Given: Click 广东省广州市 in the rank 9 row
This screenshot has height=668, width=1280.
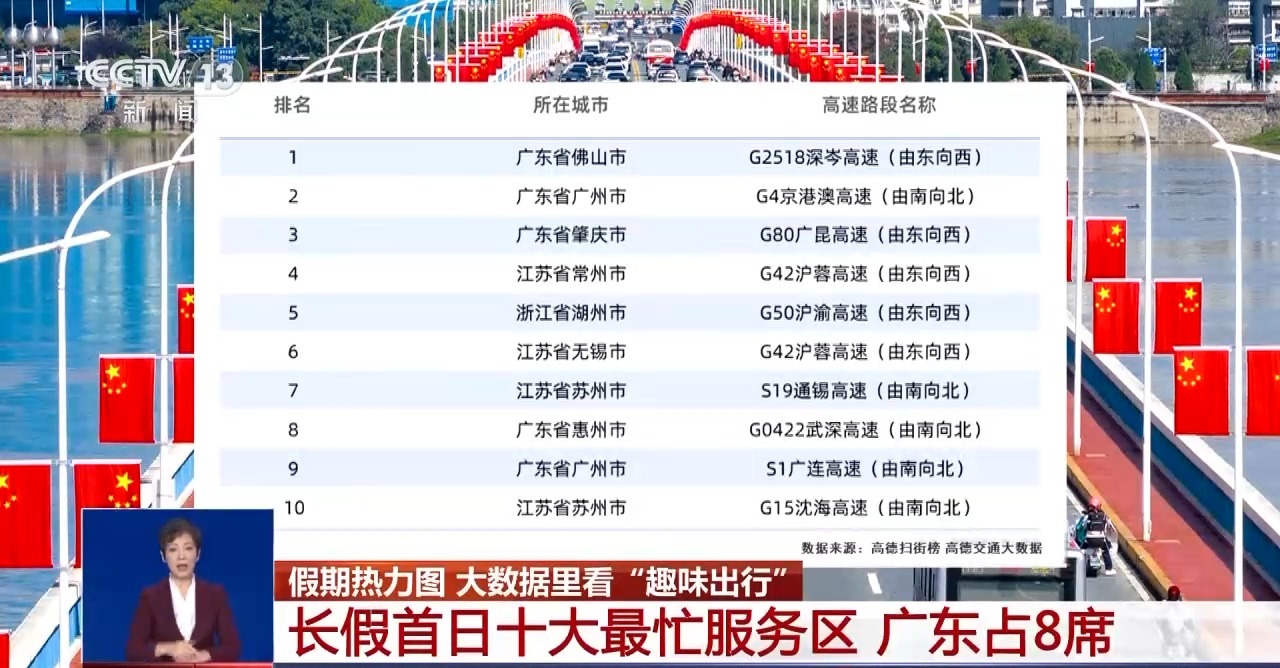Looking at the screenshot, I should (571, 469).
